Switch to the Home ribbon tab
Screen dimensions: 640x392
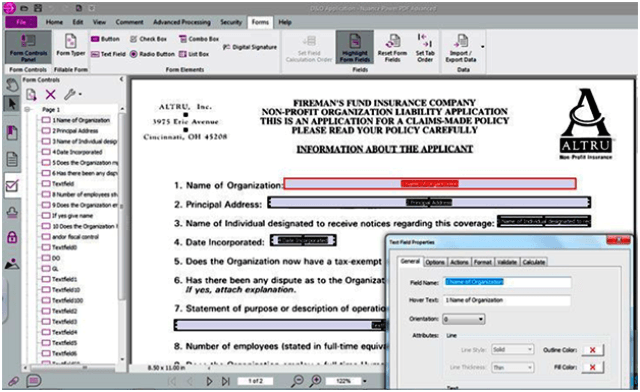point(54,22)
